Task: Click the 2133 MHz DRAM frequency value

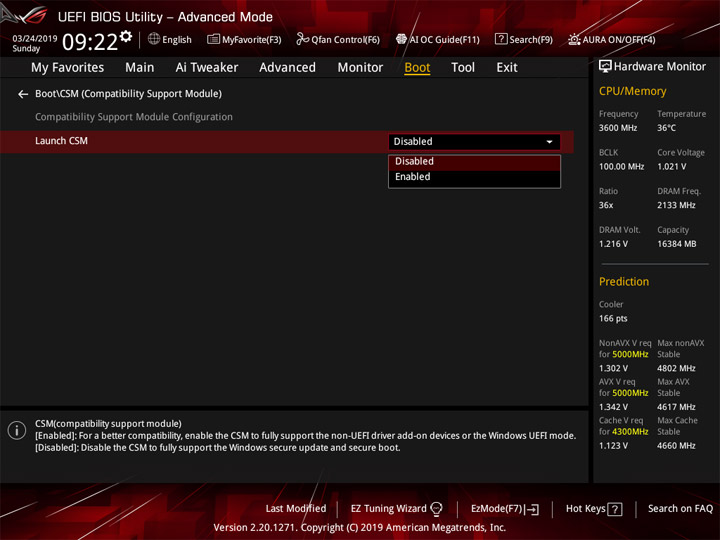Action: (676, 205)
